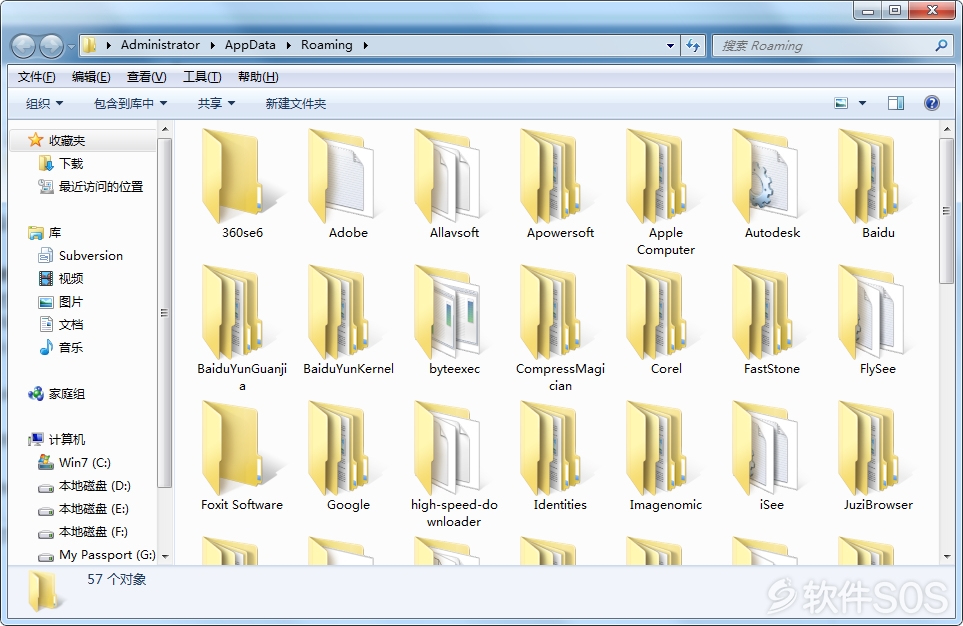Change the view with the view icon
This screenshot has width=963, height=626.
(x=841, y=103)
